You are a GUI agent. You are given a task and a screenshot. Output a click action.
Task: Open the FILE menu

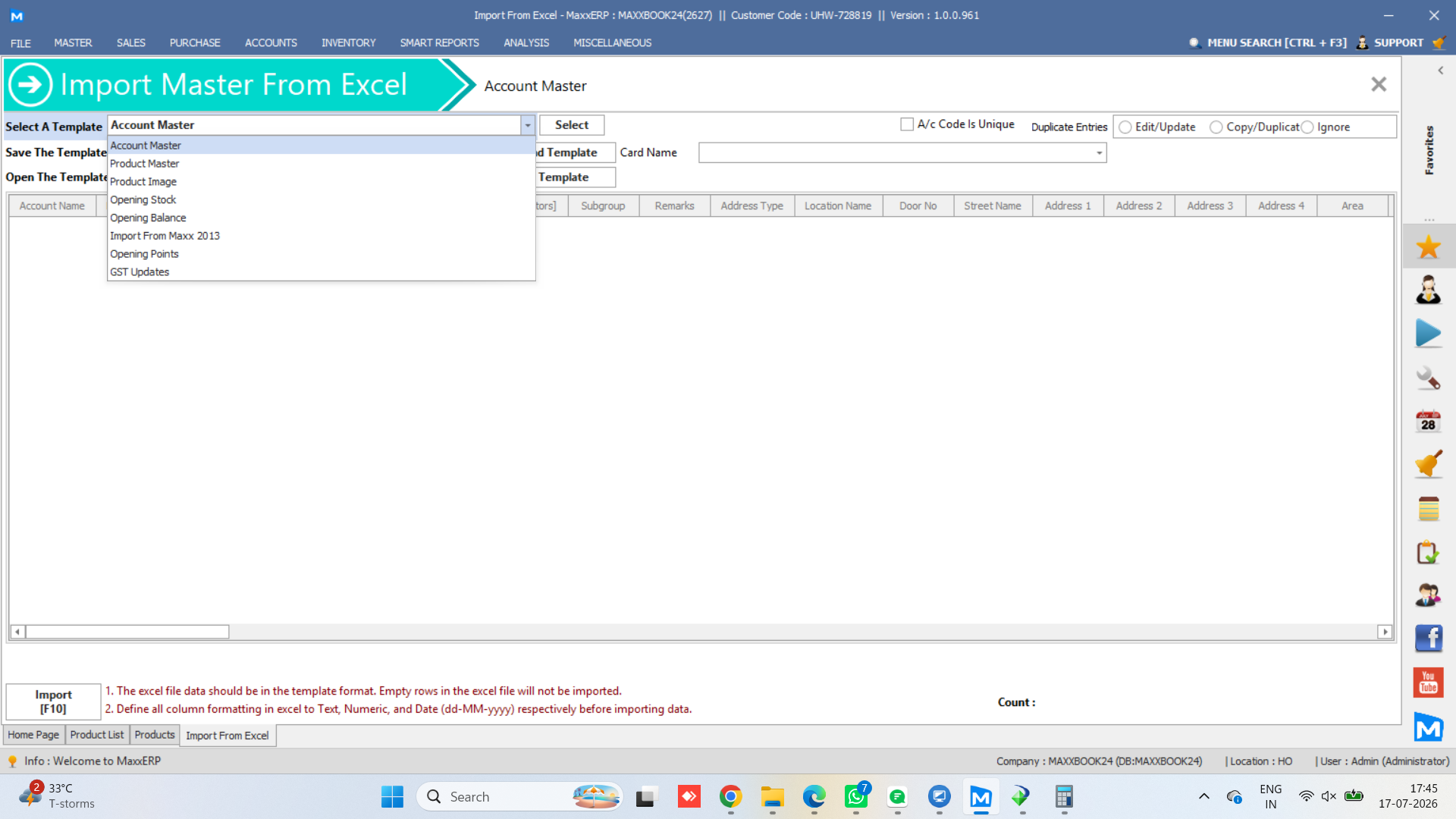click(20, 42)
